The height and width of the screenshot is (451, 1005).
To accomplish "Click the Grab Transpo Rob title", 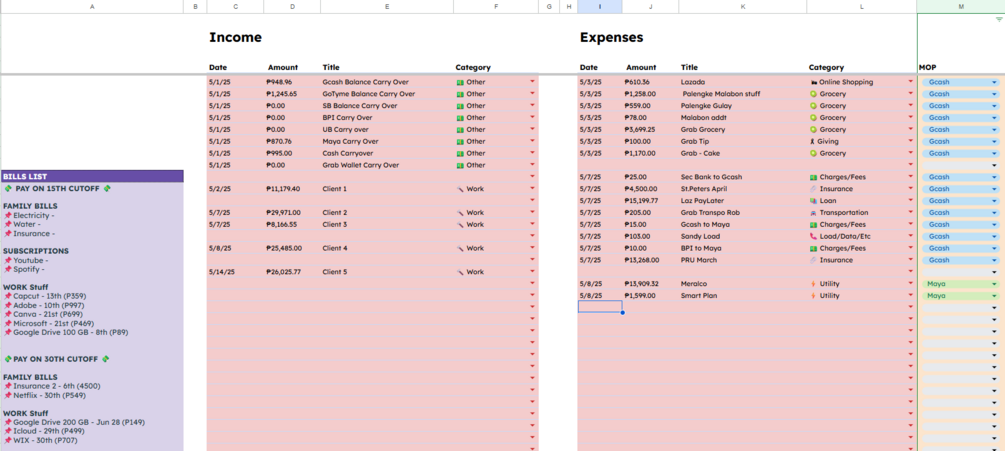I will tap(710, 213).
